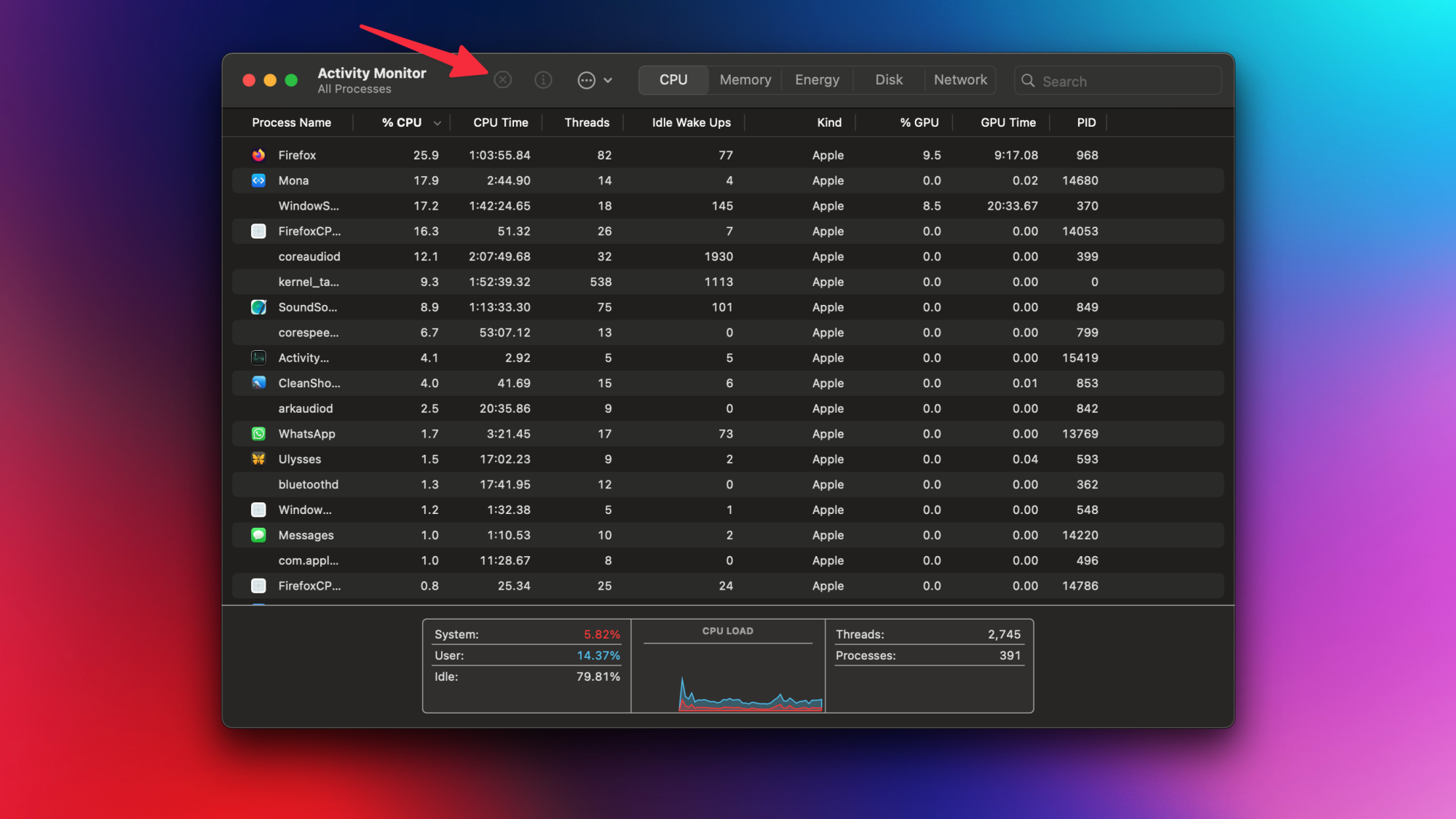Click the Processes total 391
This screenshot has height=819, width=1456.
(x=1010, y=655)
